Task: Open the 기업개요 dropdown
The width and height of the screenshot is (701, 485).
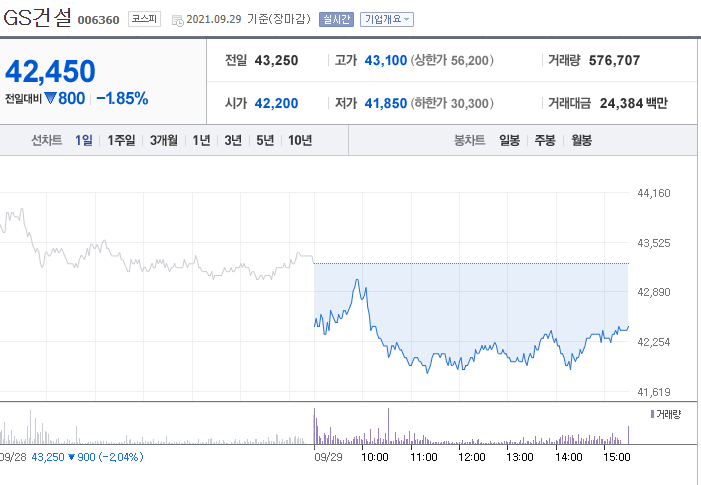Action: pyautogui.click(x=387, y=19)
